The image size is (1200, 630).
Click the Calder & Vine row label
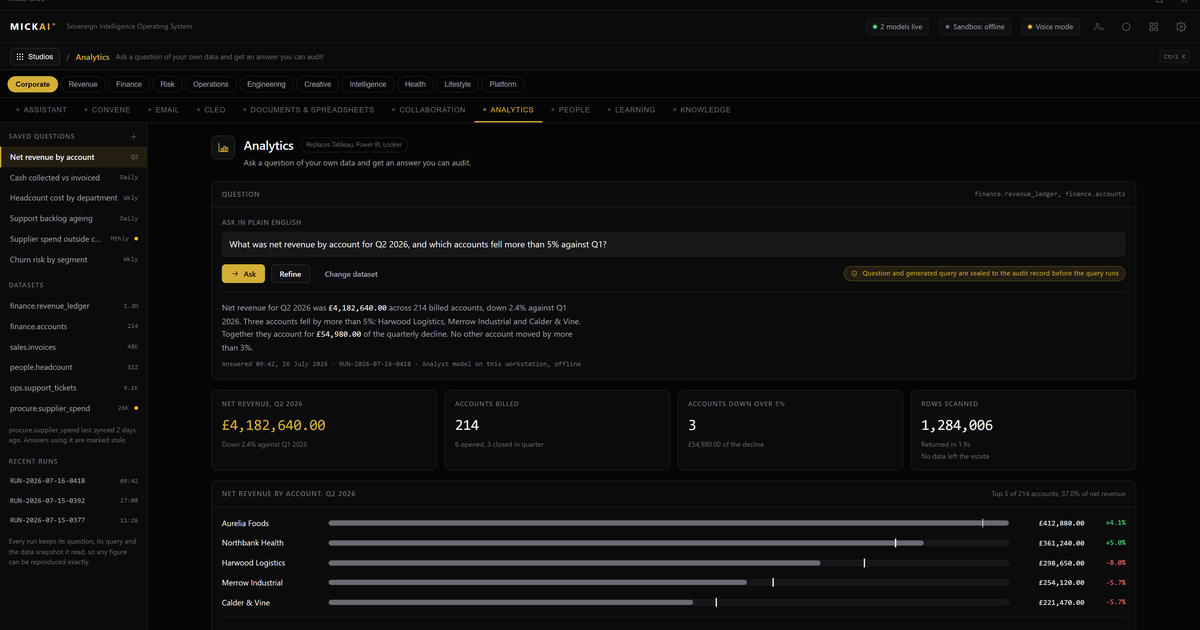246,603
